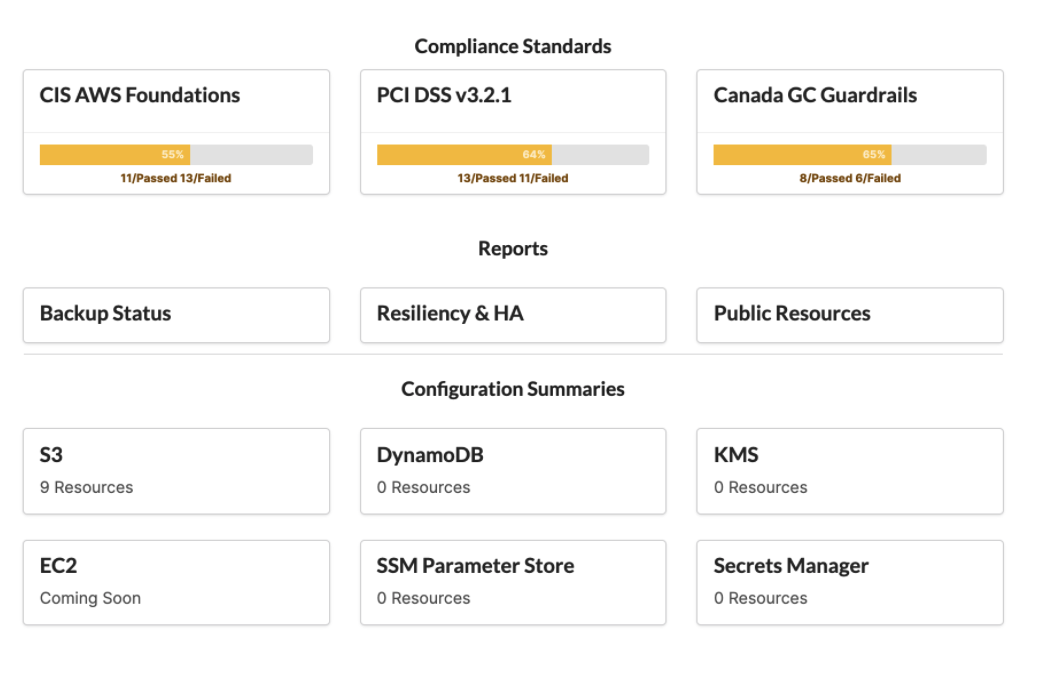1044x683 pixels.
Task: Click the '8/Passed 6/Failed' result text
Action: [849, 178]
